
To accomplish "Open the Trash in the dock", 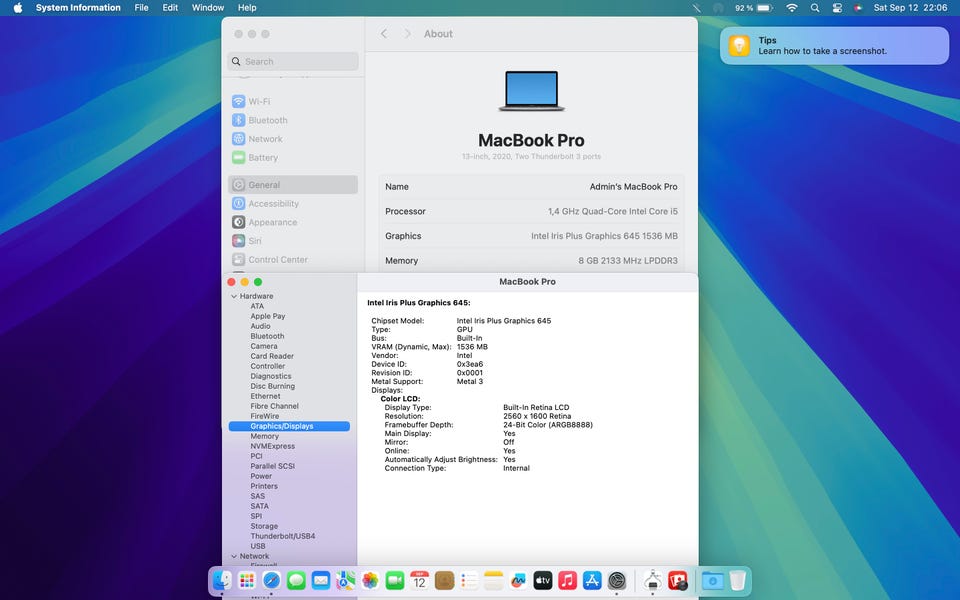I will tap(738, 580).
